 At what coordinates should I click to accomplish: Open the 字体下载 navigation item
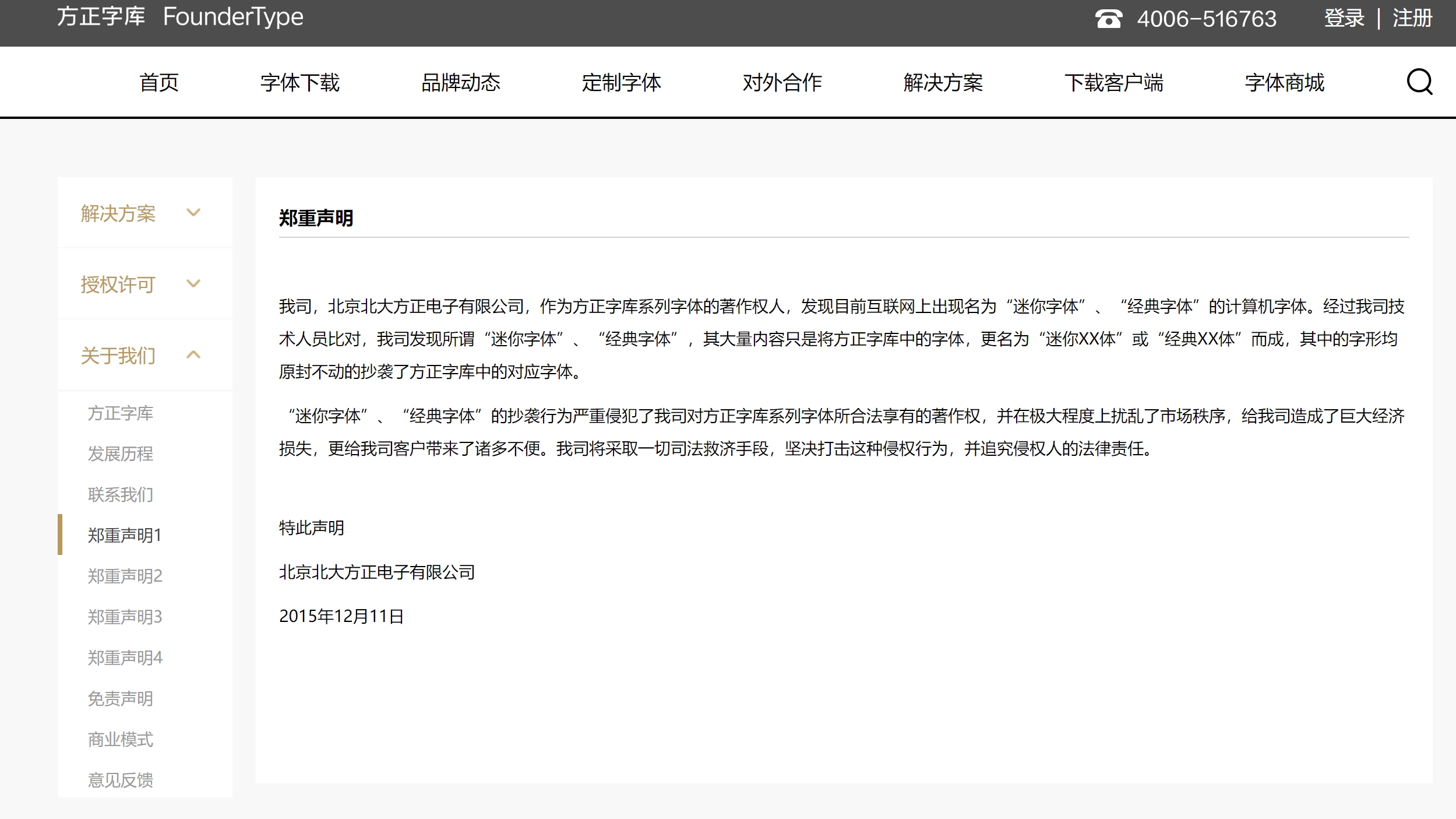[x=300, y=83]
